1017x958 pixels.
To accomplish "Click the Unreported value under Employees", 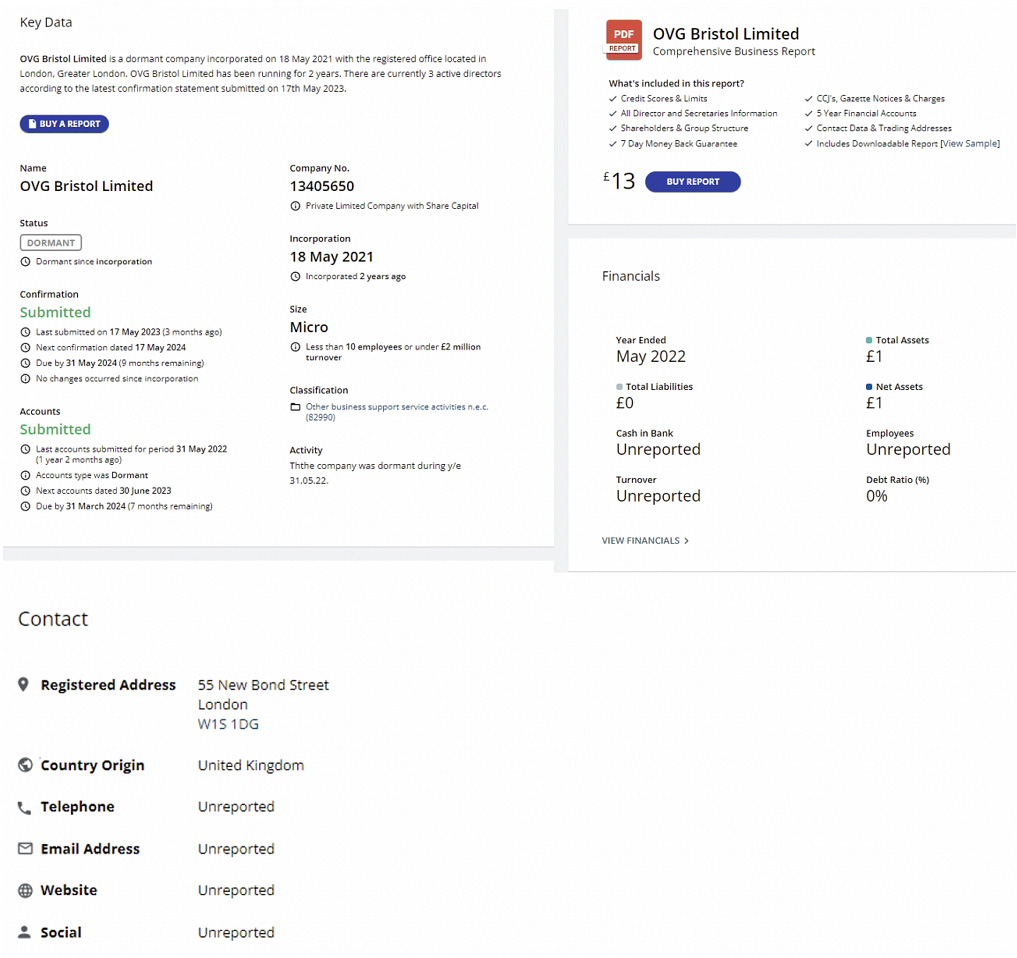I will coord(908,449).
